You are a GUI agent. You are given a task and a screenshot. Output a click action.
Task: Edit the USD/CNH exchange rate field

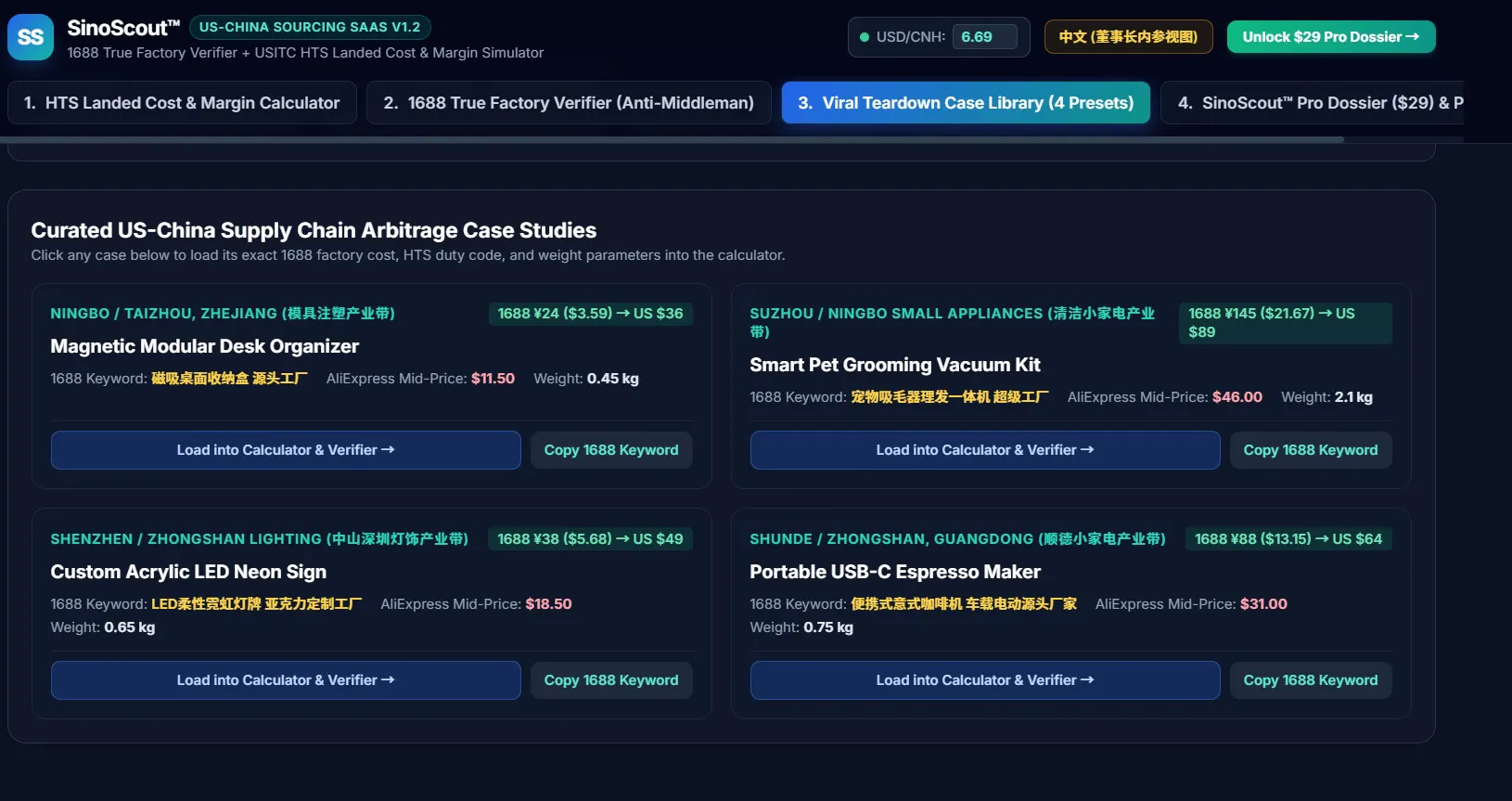click(x=984, y=37)
